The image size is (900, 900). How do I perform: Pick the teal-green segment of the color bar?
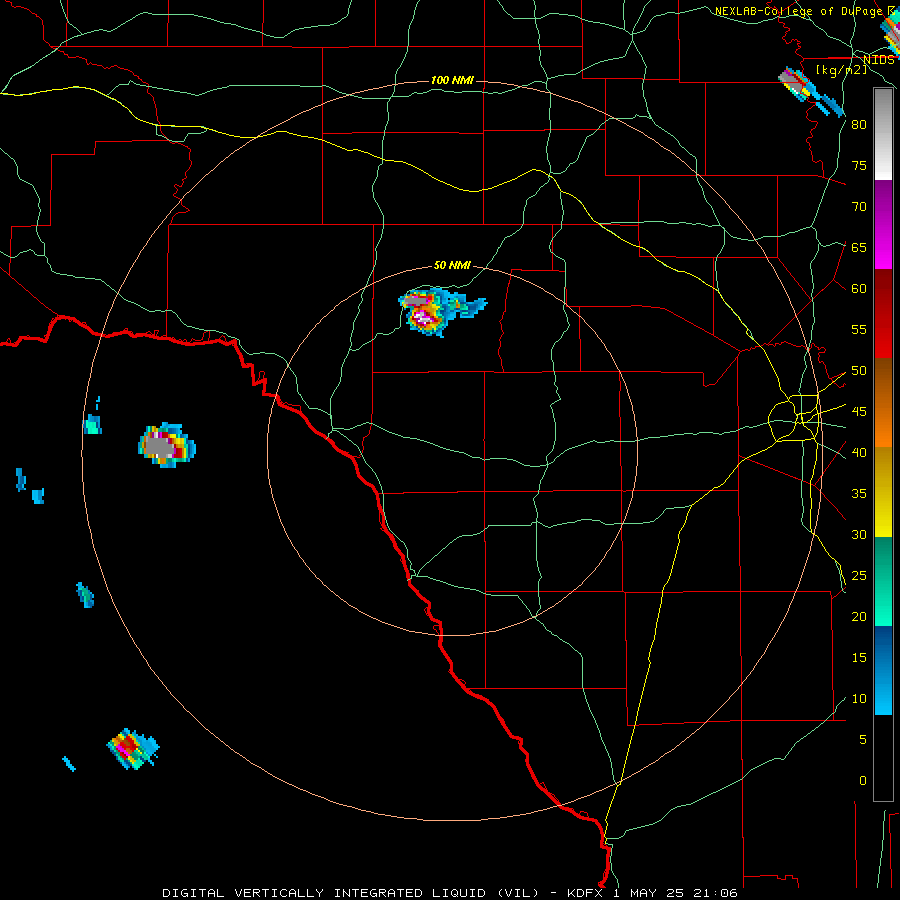tap(883, 581)
